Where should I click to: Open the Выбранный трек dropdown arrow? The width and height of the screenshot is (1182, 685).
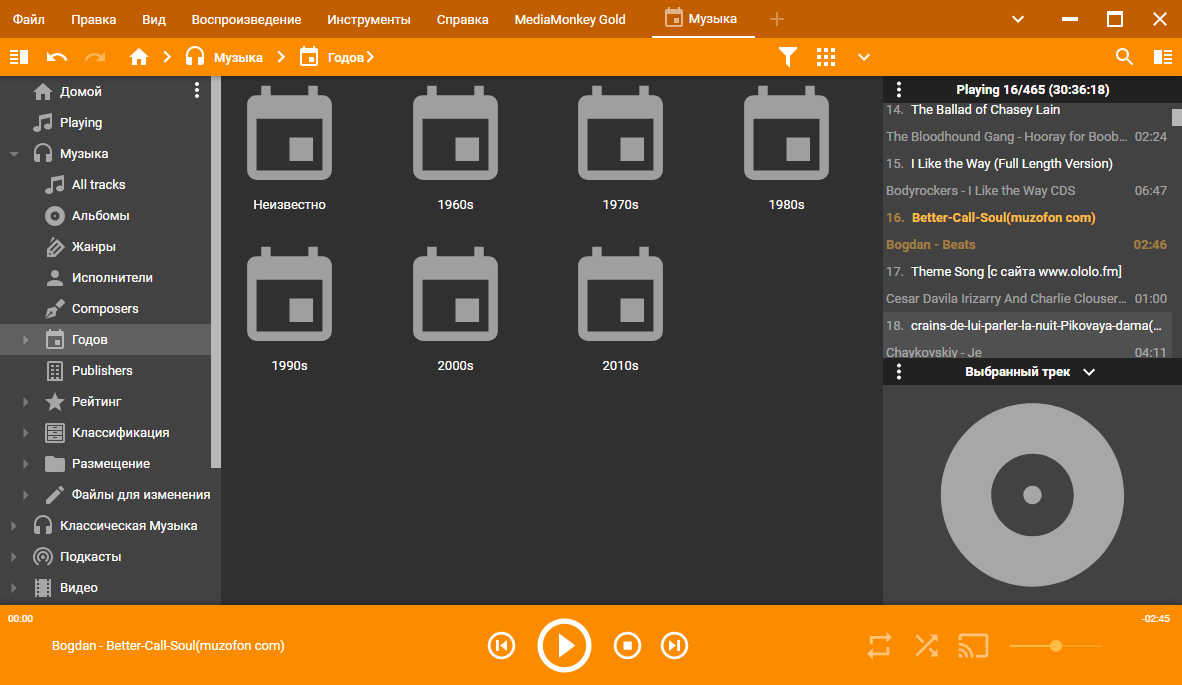(x=1089, y=372)
